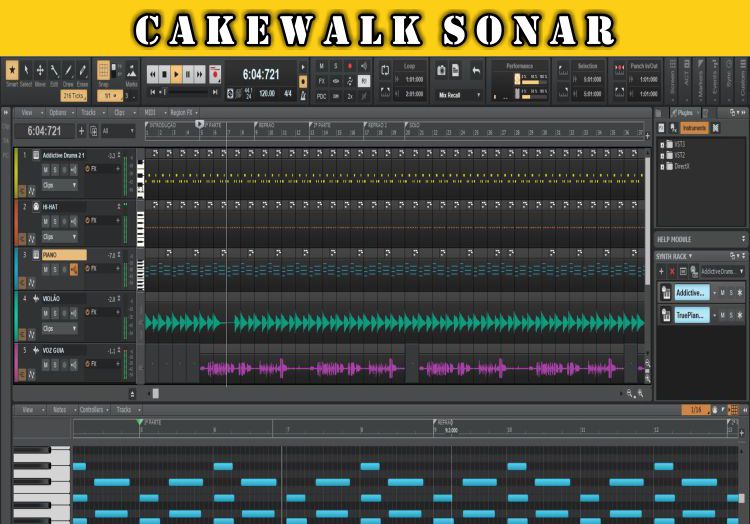Open the Track view Options menu
This screenshot has height=524, width=750.
pyautogui.click(x=60, y=113)
